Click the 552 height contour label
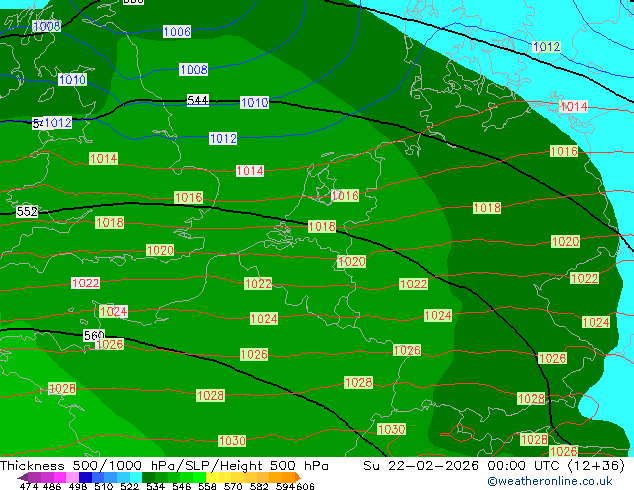Viewport: 634px width, 490px height. pos(27,211)
